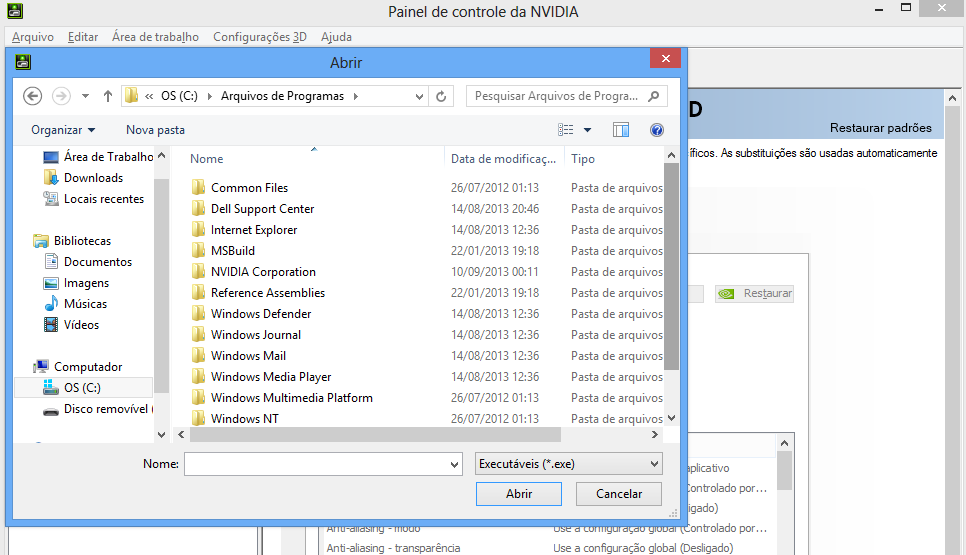Click the Up one level arrow
The width and height of the screenshot is (966, 555).
(107, 96)
